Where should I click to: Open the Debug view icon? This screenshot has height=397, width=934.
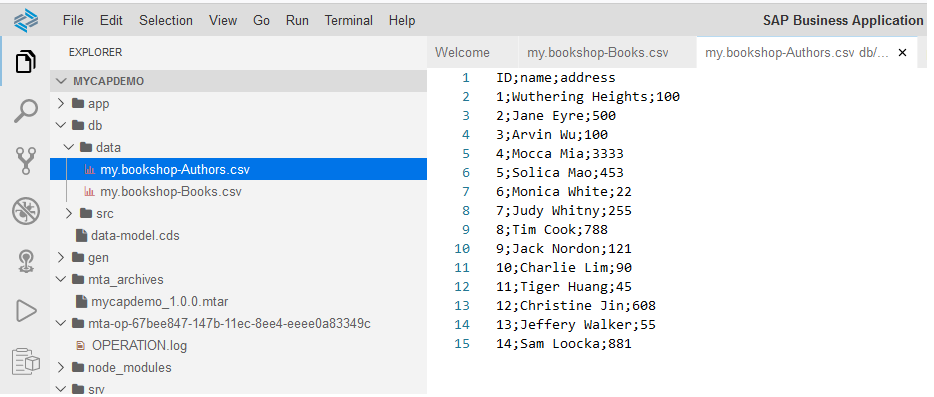pyautogui.click(x=26, y=211)
